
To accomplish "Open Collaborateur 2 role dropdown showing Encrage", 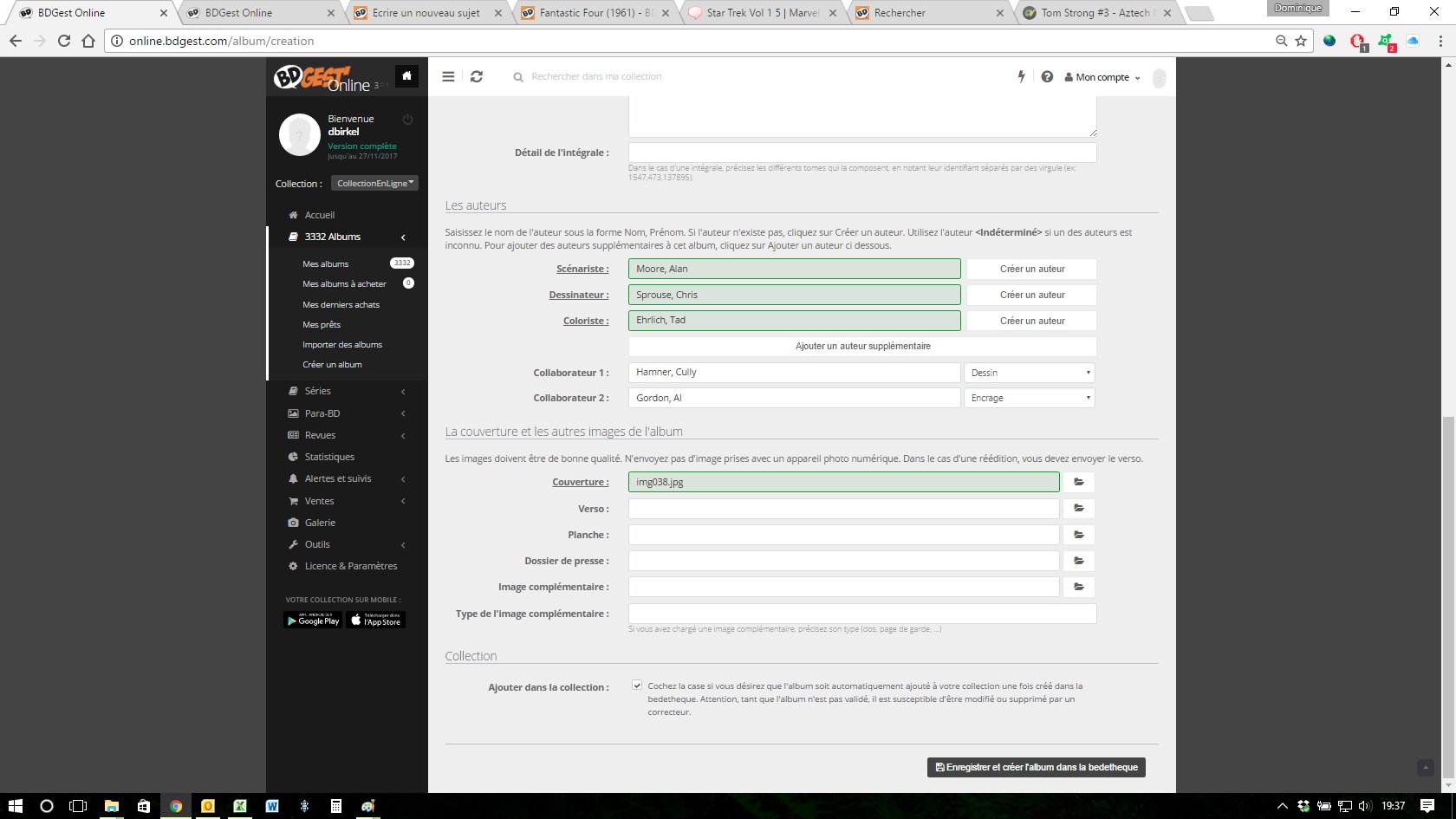I will tap(1029, 398).
